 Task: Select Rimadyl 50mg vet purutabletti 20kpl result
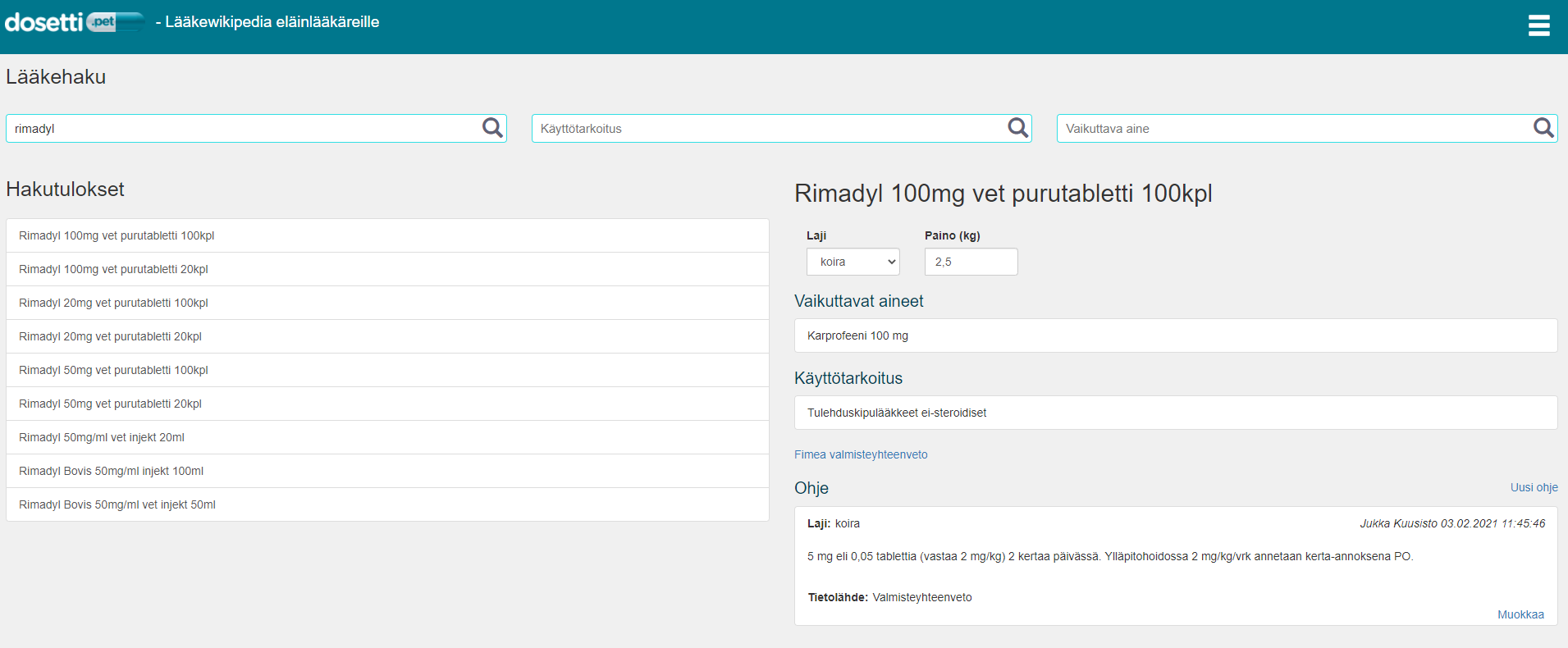(387, 404)
